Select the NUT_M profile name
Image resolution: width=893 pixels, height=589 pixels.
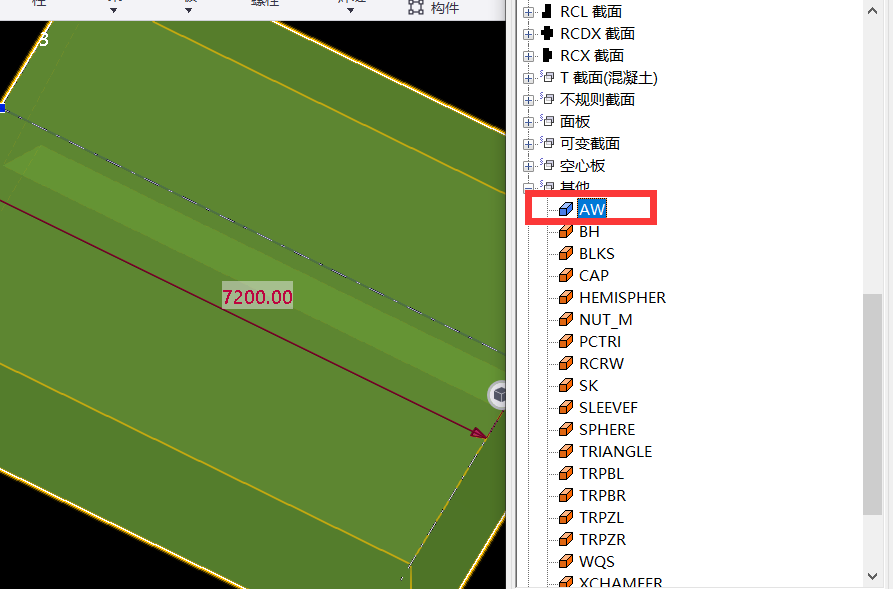click(x=605, y=320)
